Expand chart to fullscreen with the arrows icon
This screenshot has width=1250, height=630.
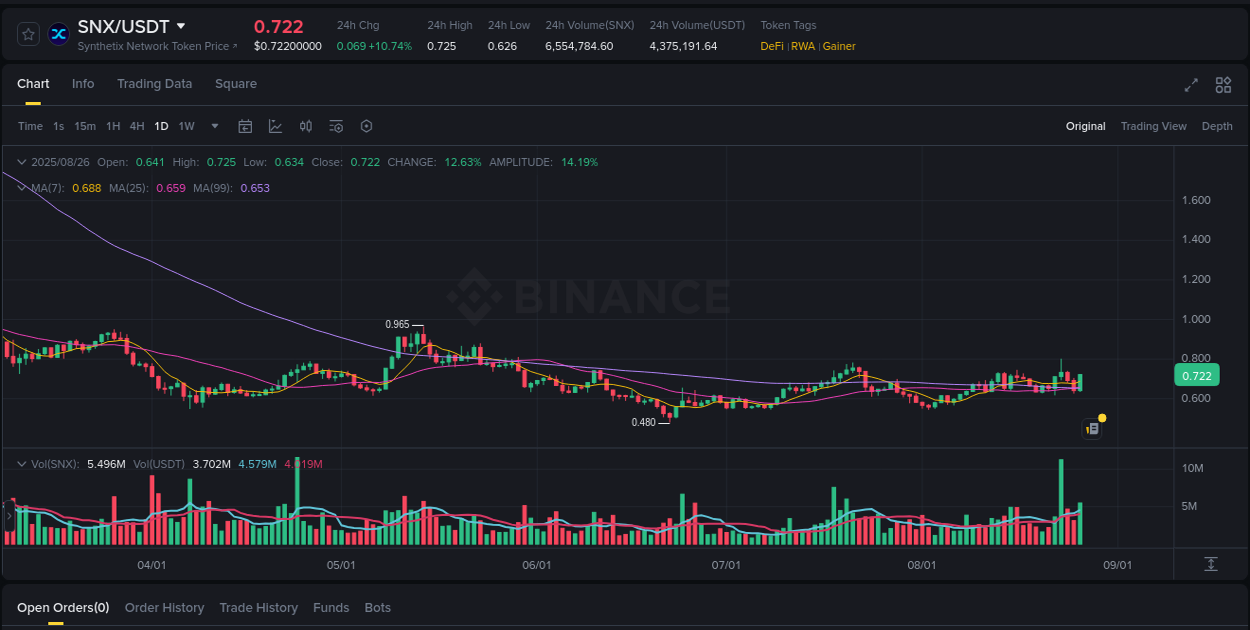pyautogui.click(x=1191, y=85)
